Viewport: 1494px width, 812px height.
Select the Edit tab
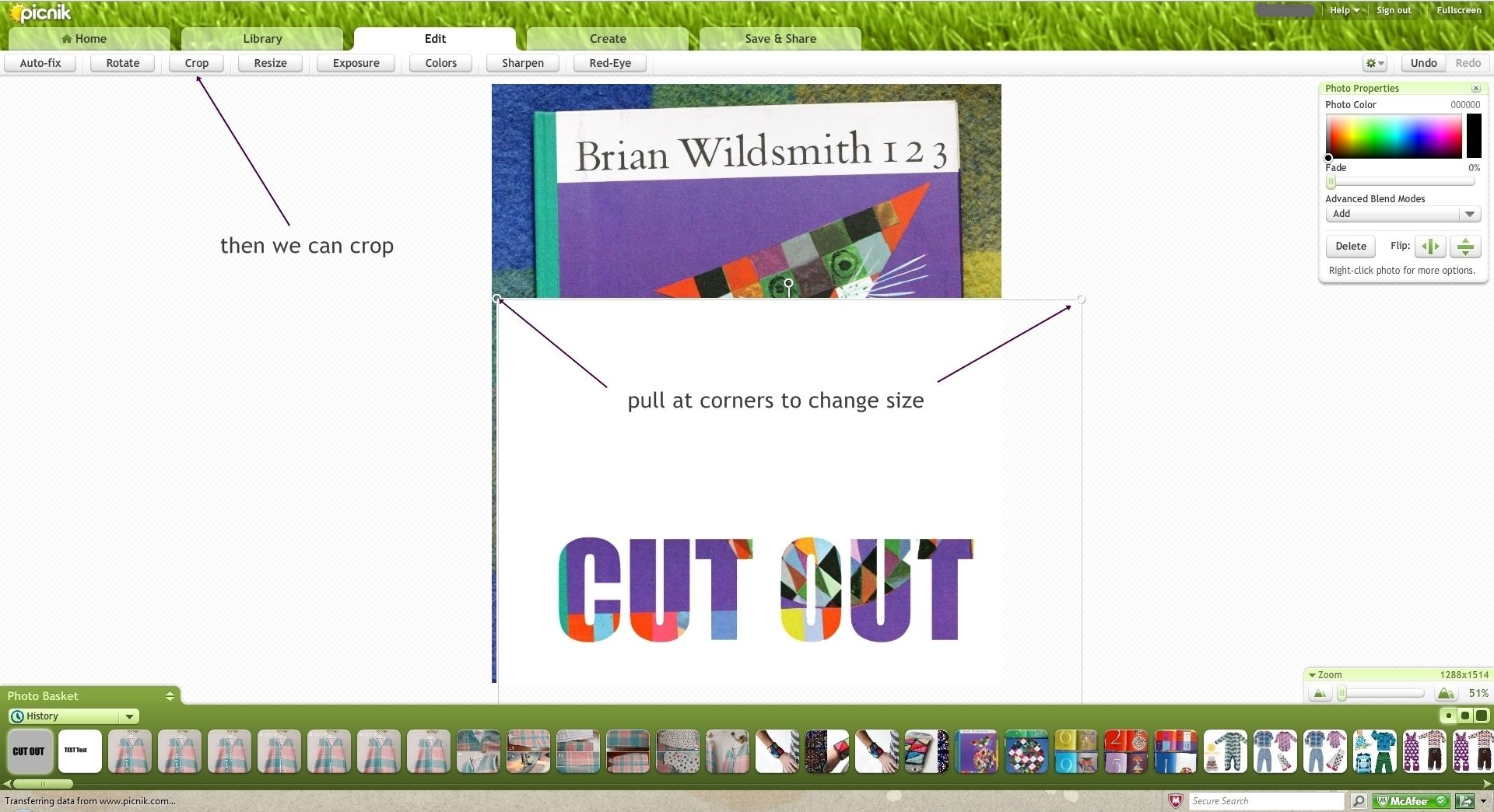tap(435, 39)
